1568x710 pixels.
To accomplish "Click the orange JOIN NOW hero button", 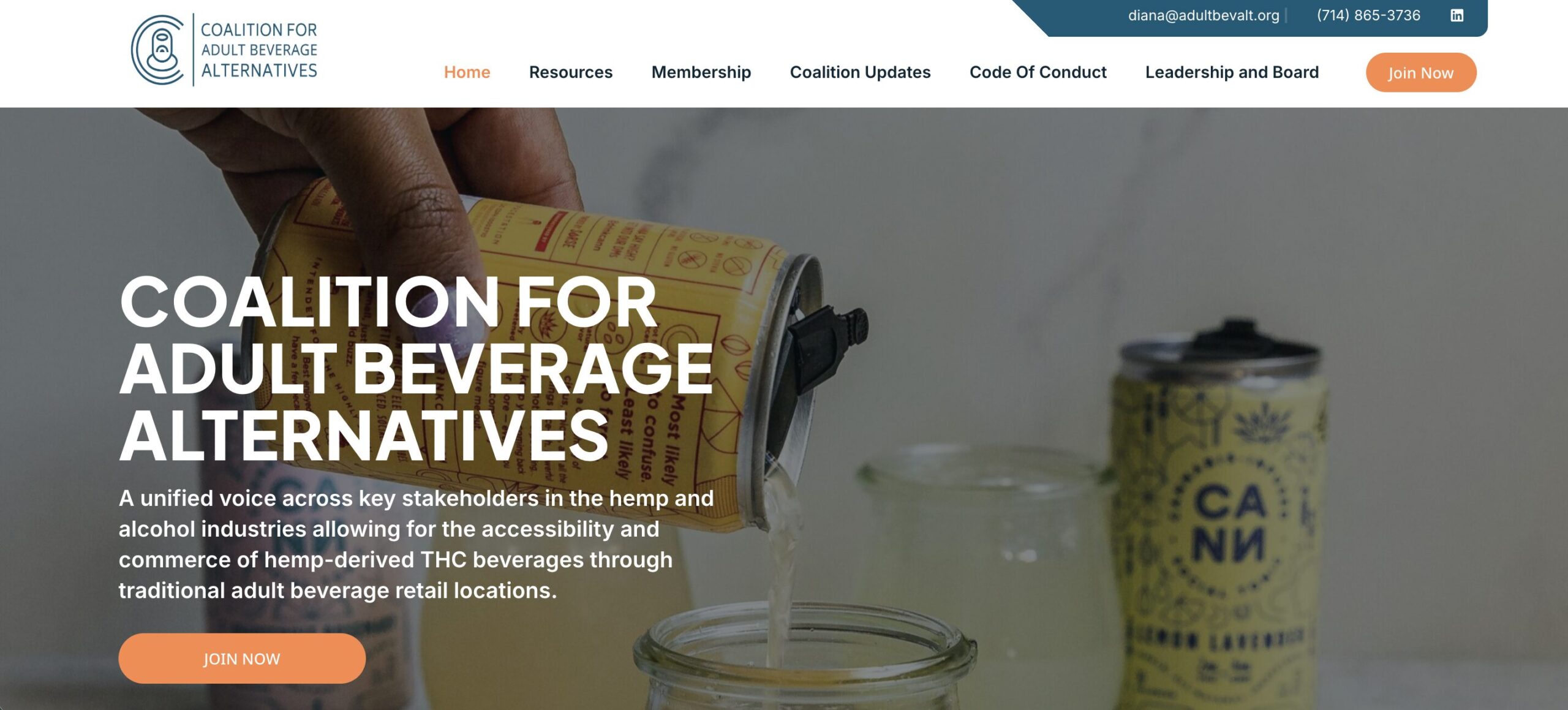I will coord(242,658).
